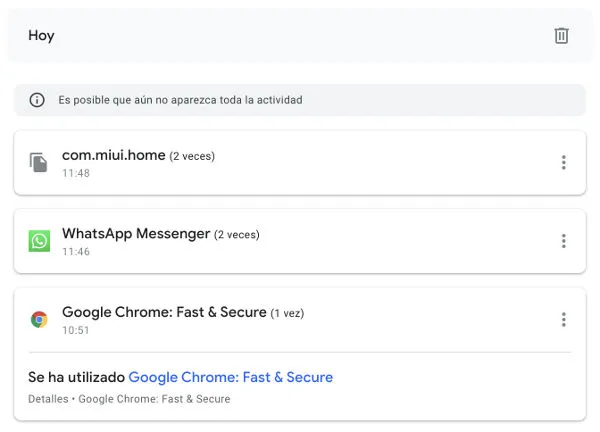The image size is (600, 432).
Task: Click the WhatsApp Messenger app icon
Action: (x=39, y=241)
